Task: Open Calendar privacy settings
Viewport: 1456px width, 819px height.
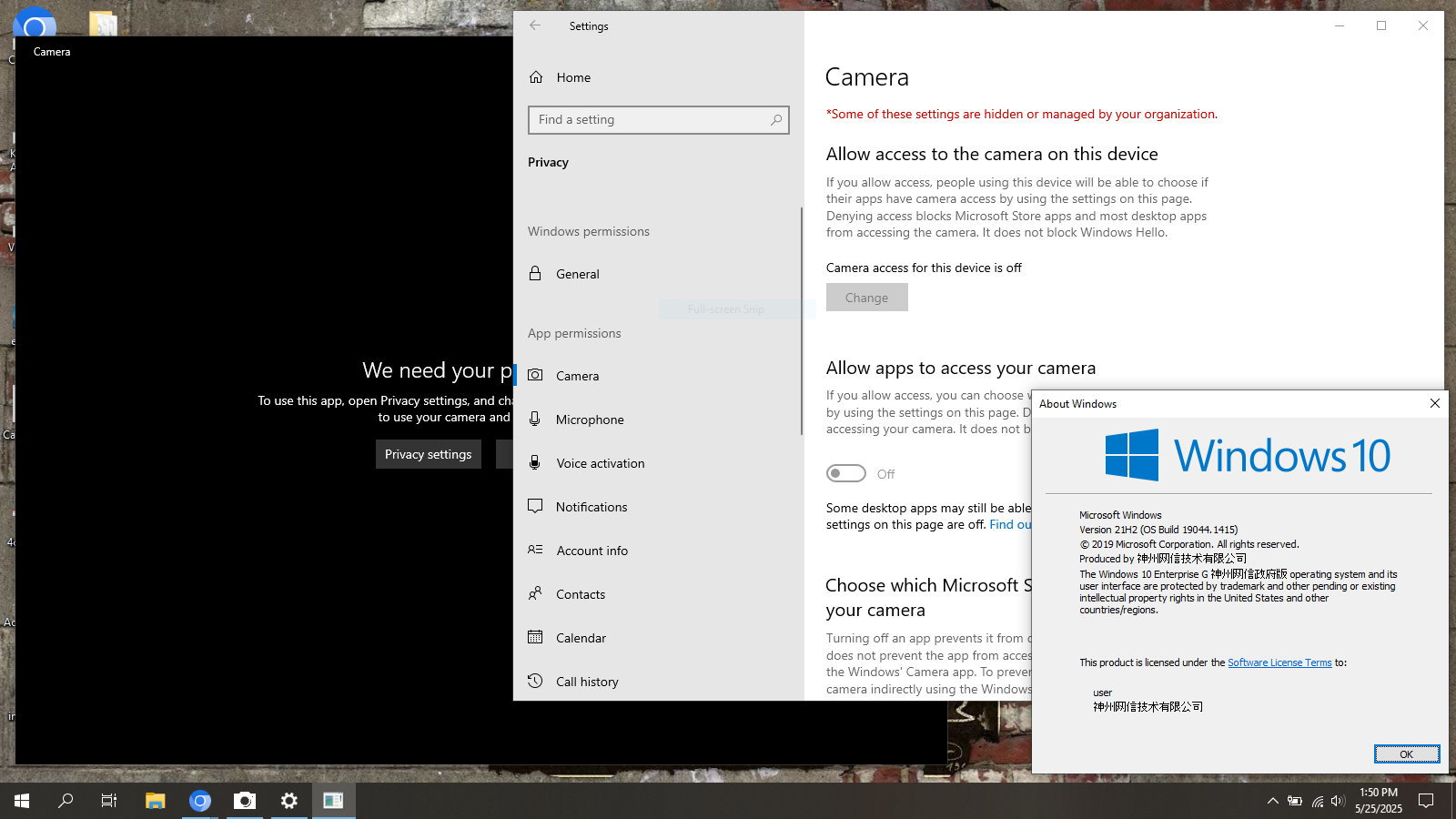Action: pyautogui.click(x=659, y=638)
